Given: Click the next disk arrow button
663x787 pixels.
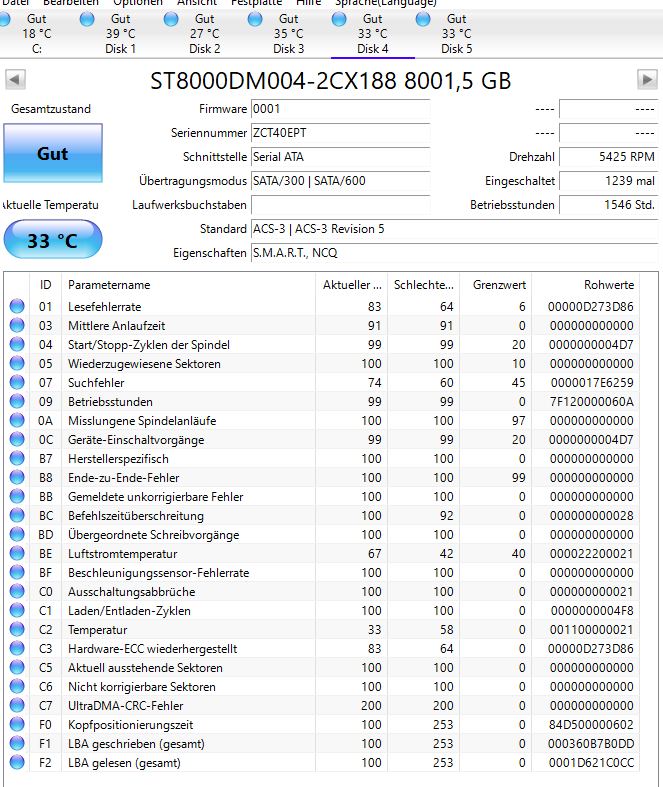Looking at the screenshot, I should tap(647, 79).
